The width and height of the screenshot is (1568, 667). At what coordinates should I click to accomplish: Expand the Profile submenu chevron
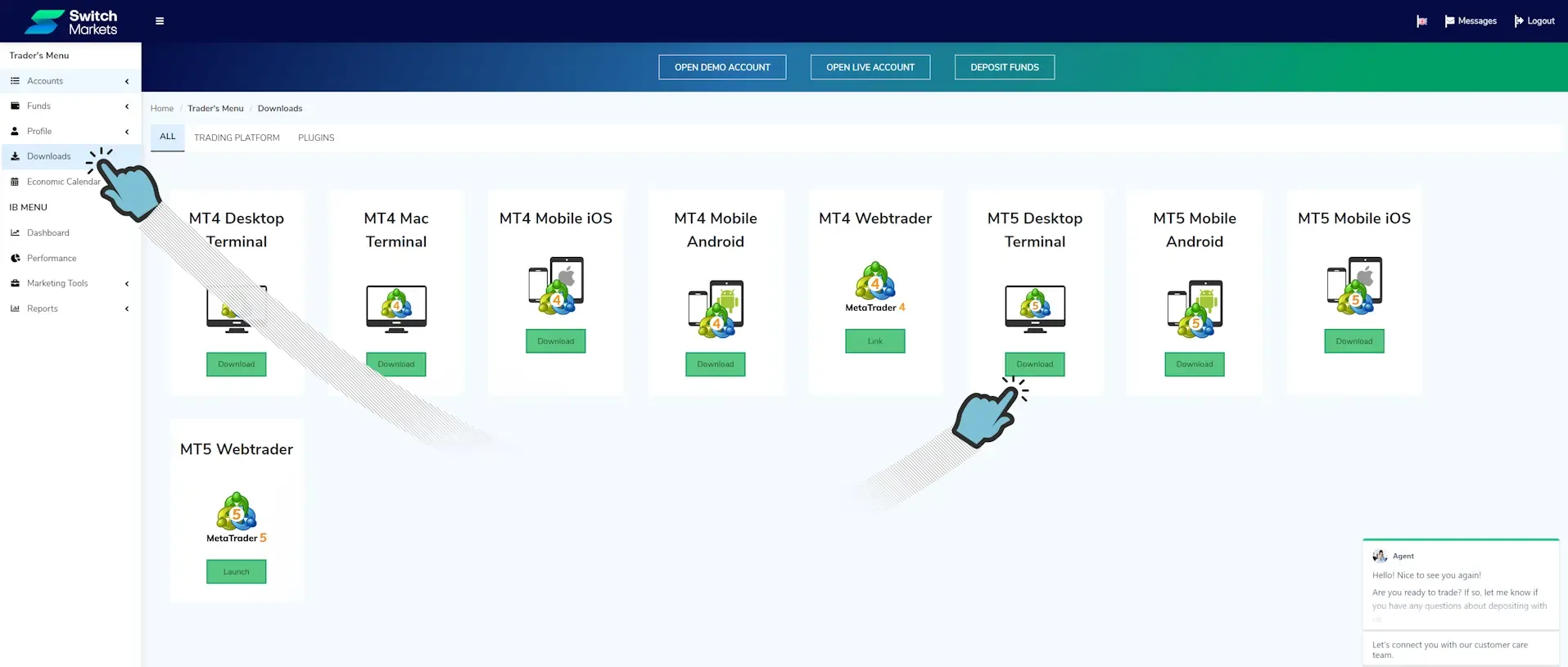point(127,132)
